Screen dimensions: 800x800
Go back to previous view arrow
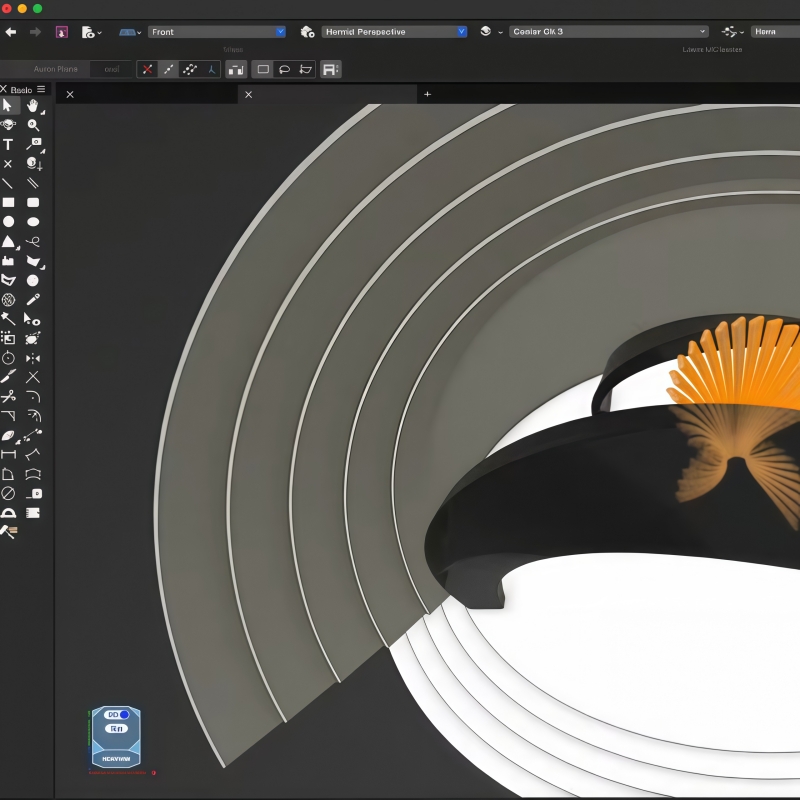[x=11, y=32]
